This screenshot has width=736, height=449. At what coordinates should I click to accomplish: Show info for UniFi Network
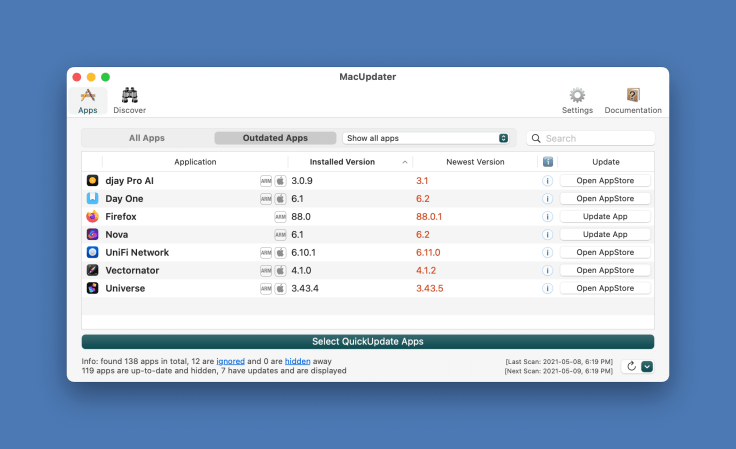point(547,252)
